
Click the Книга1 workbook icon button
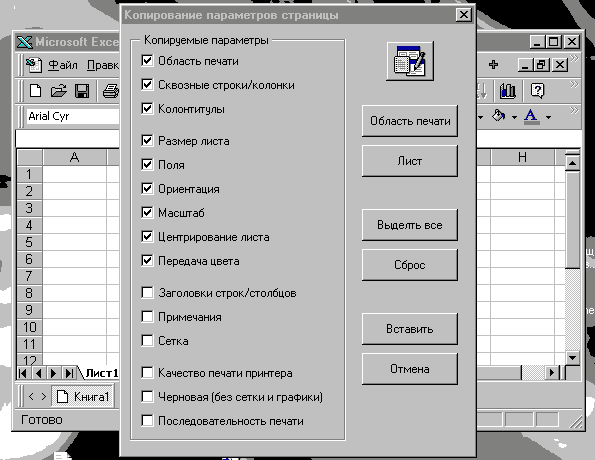coord(83,397)
